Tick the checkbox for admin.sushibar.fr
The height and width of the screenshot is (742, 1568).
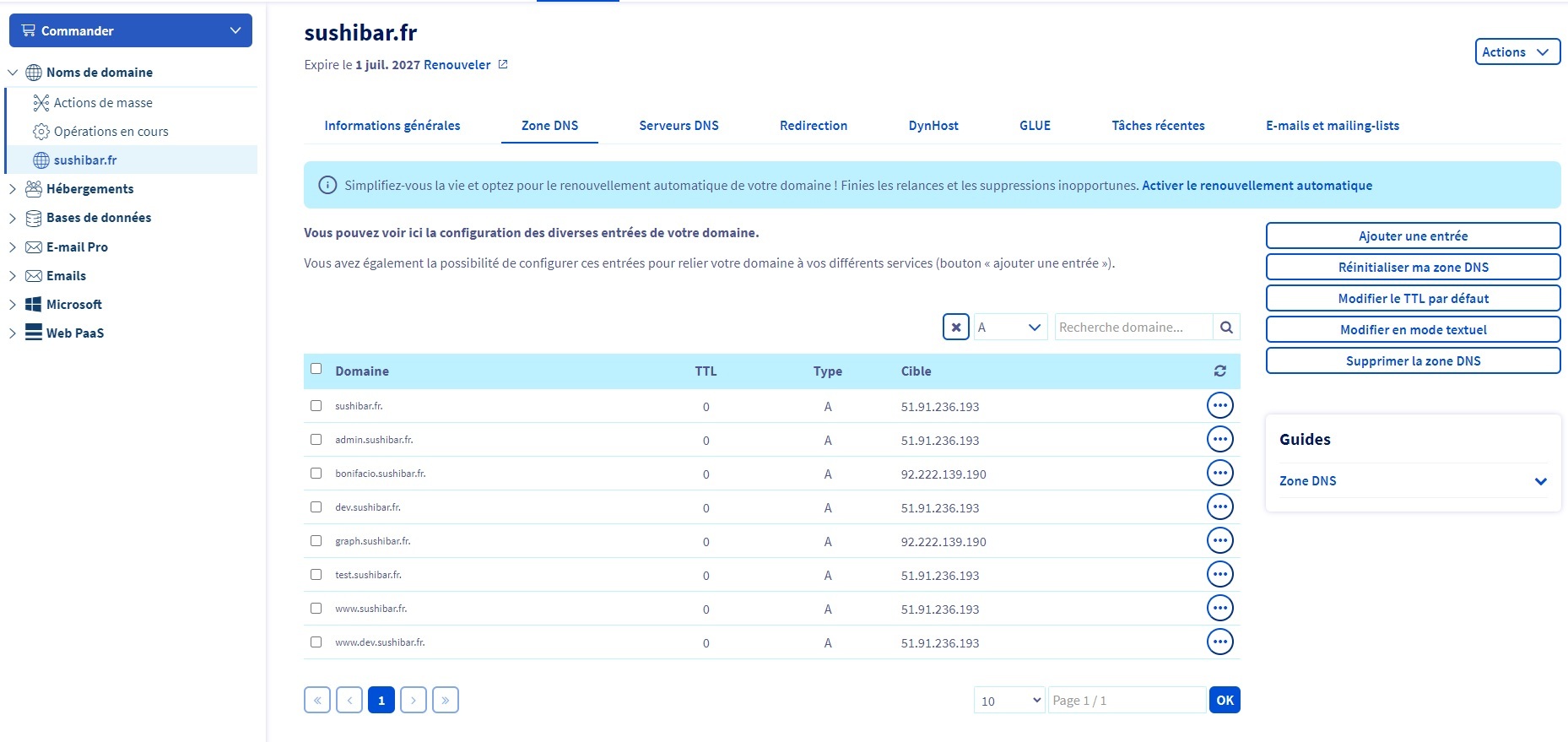coord(316,440)
